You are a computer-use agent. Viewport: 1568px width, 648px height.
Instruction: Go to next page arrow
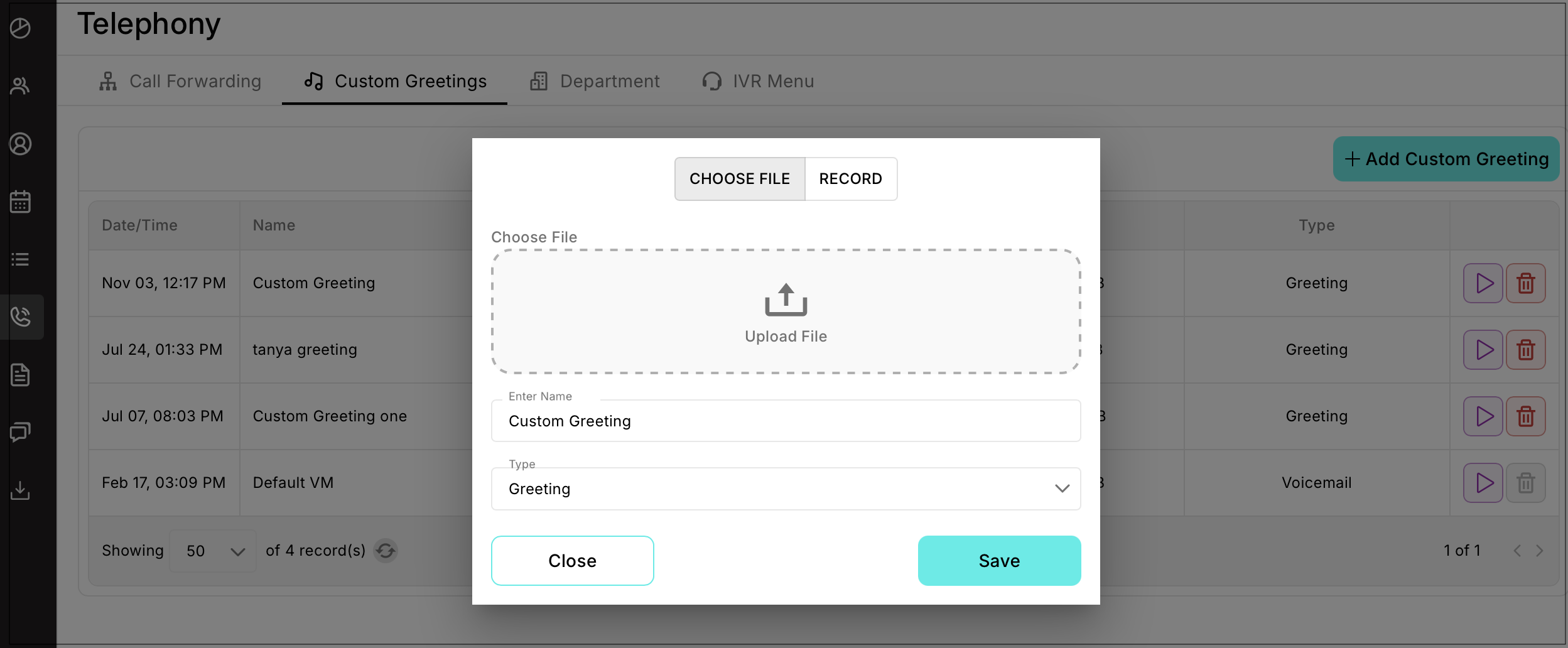(1539, 551)
